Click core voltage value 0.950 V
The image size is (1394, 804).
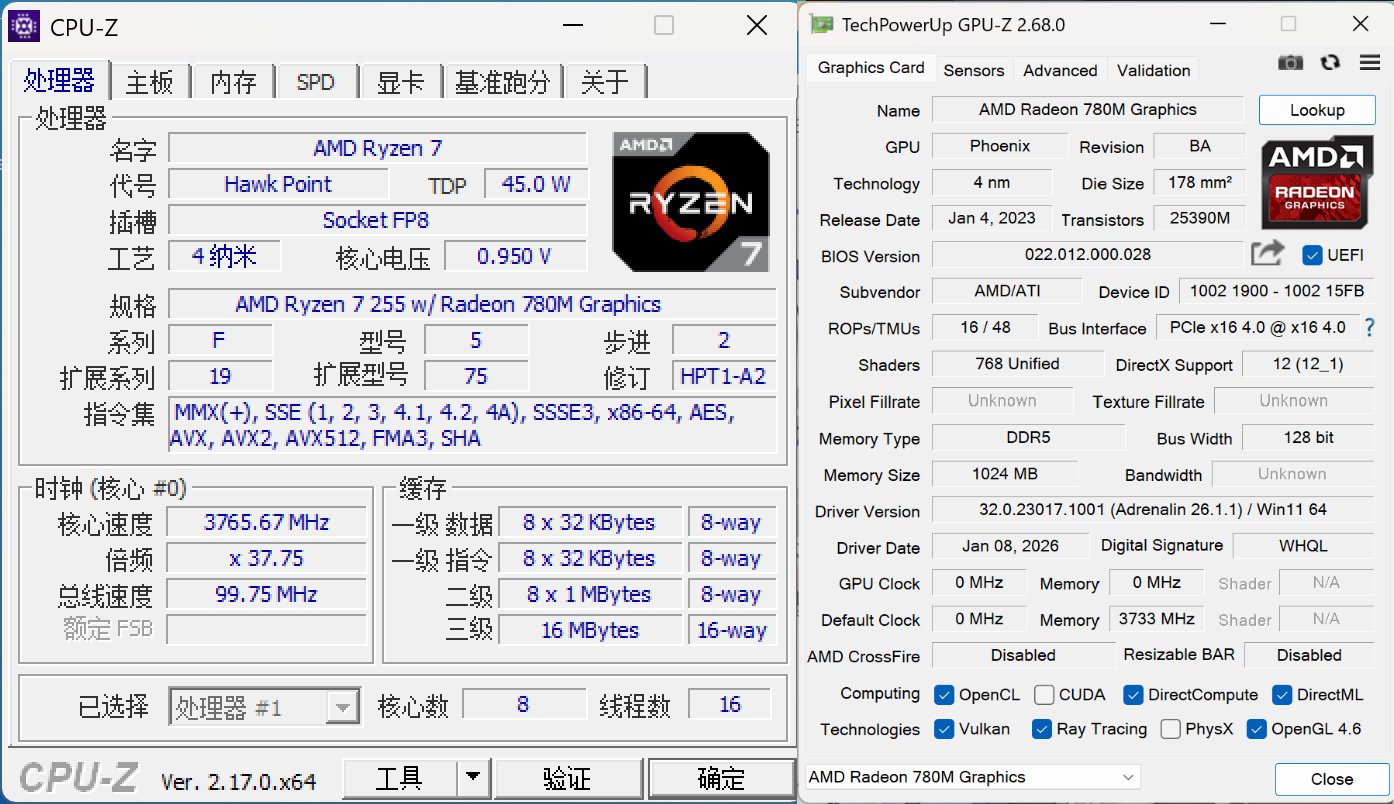pyautogui.click(x=514, y=256)
